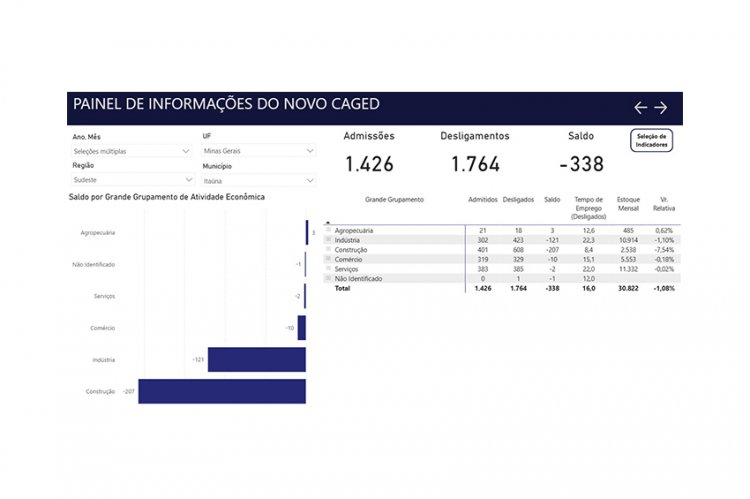Click the Grande Grupamento column header
The image size is (750, 499).
pyautogui.click(x=394, y=200)
